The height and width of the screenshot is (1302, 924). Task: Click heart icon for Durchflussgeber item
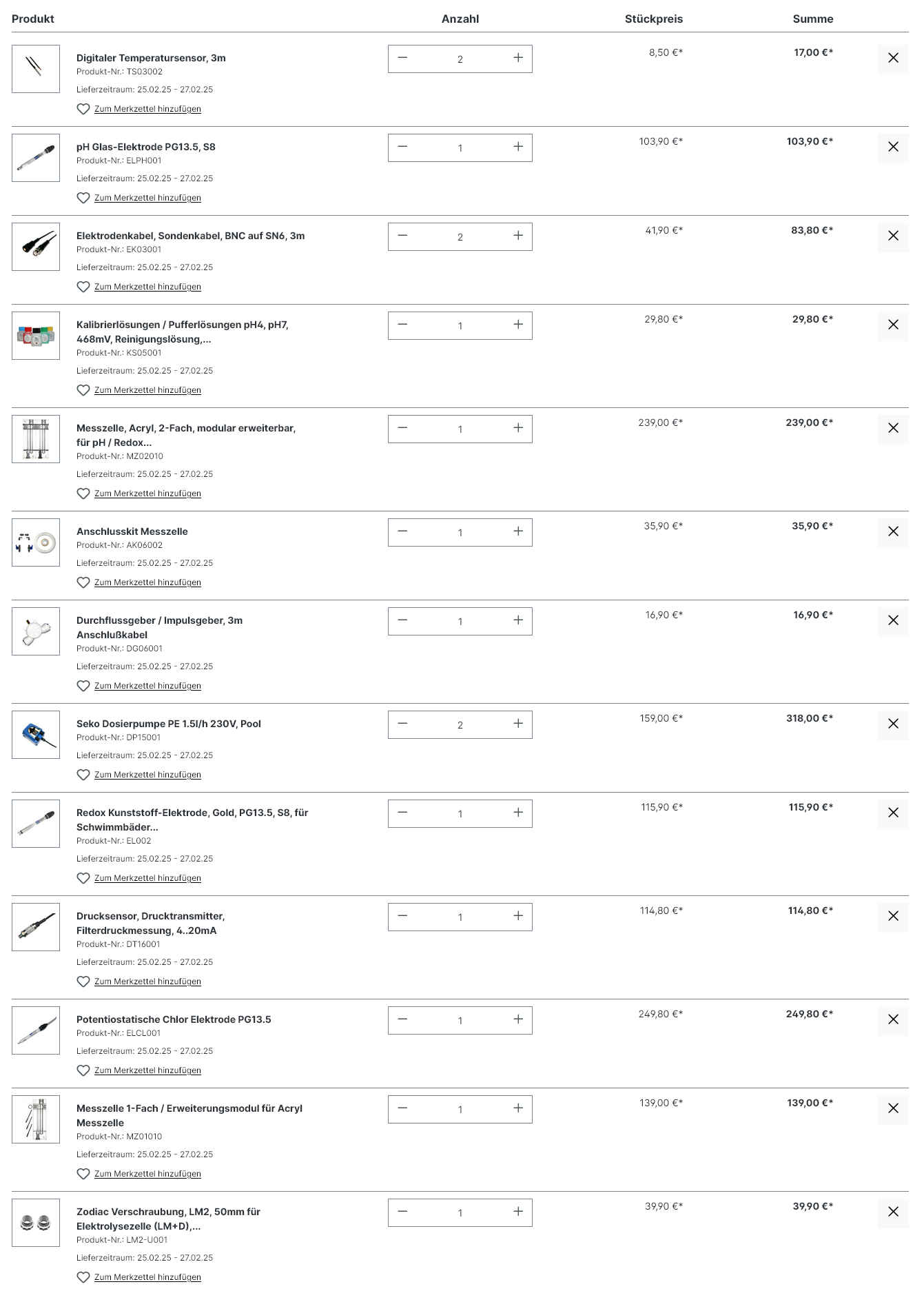coord(83,686)
